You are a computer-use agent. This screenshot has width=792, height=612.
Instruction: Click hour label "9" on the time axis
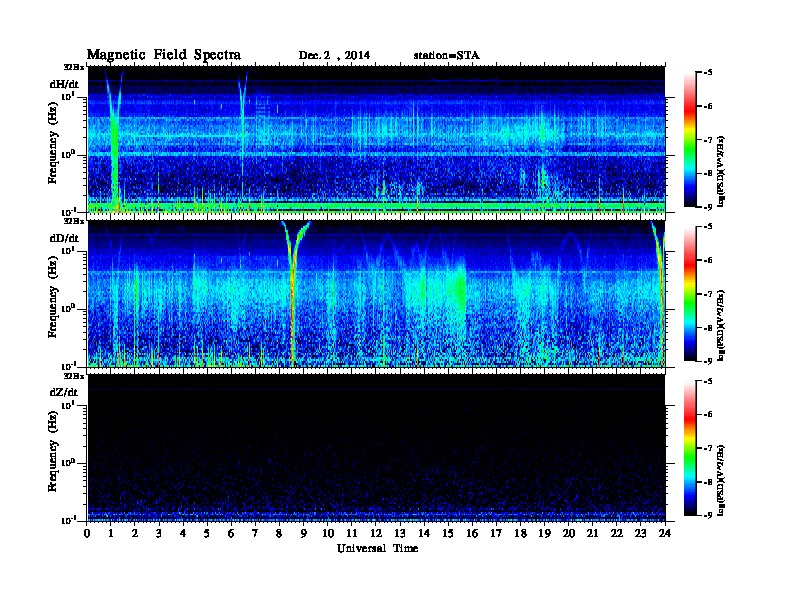304,533
